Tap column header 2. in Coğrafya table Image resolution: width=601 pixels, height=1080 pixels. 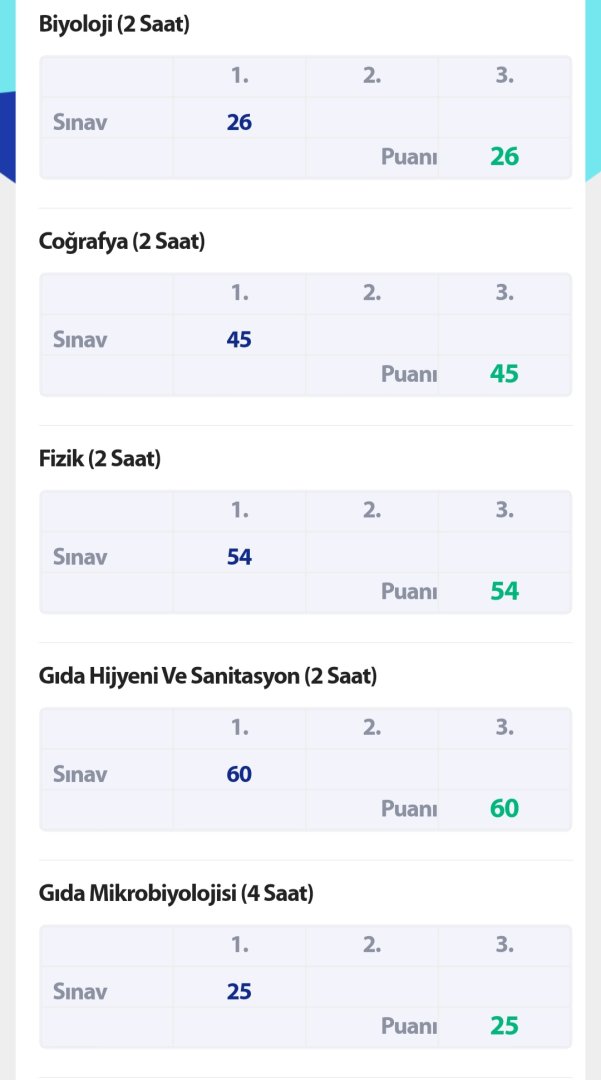372,293
